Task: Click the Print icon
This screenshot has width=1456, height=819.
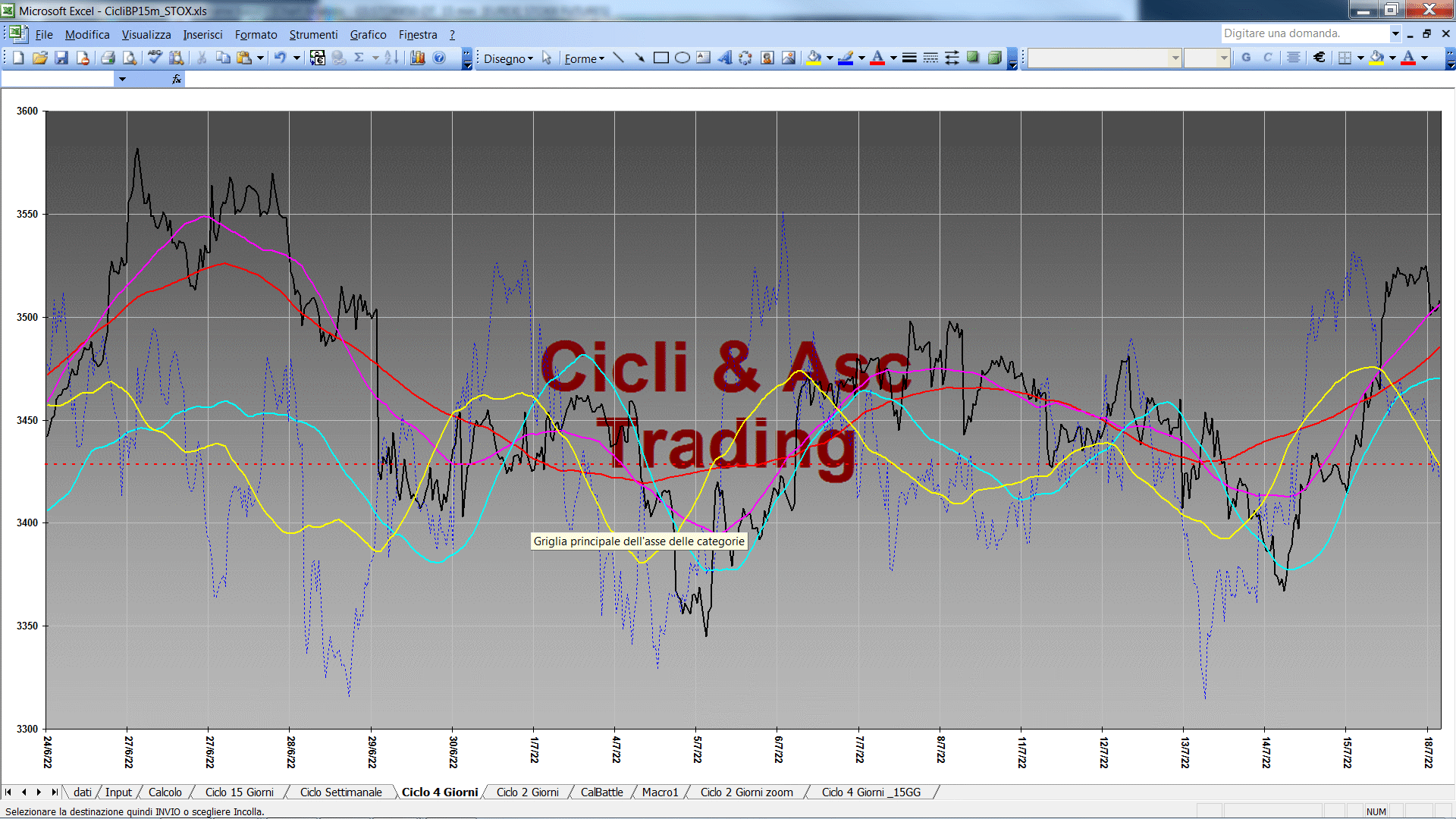Action: click(108, 58)
